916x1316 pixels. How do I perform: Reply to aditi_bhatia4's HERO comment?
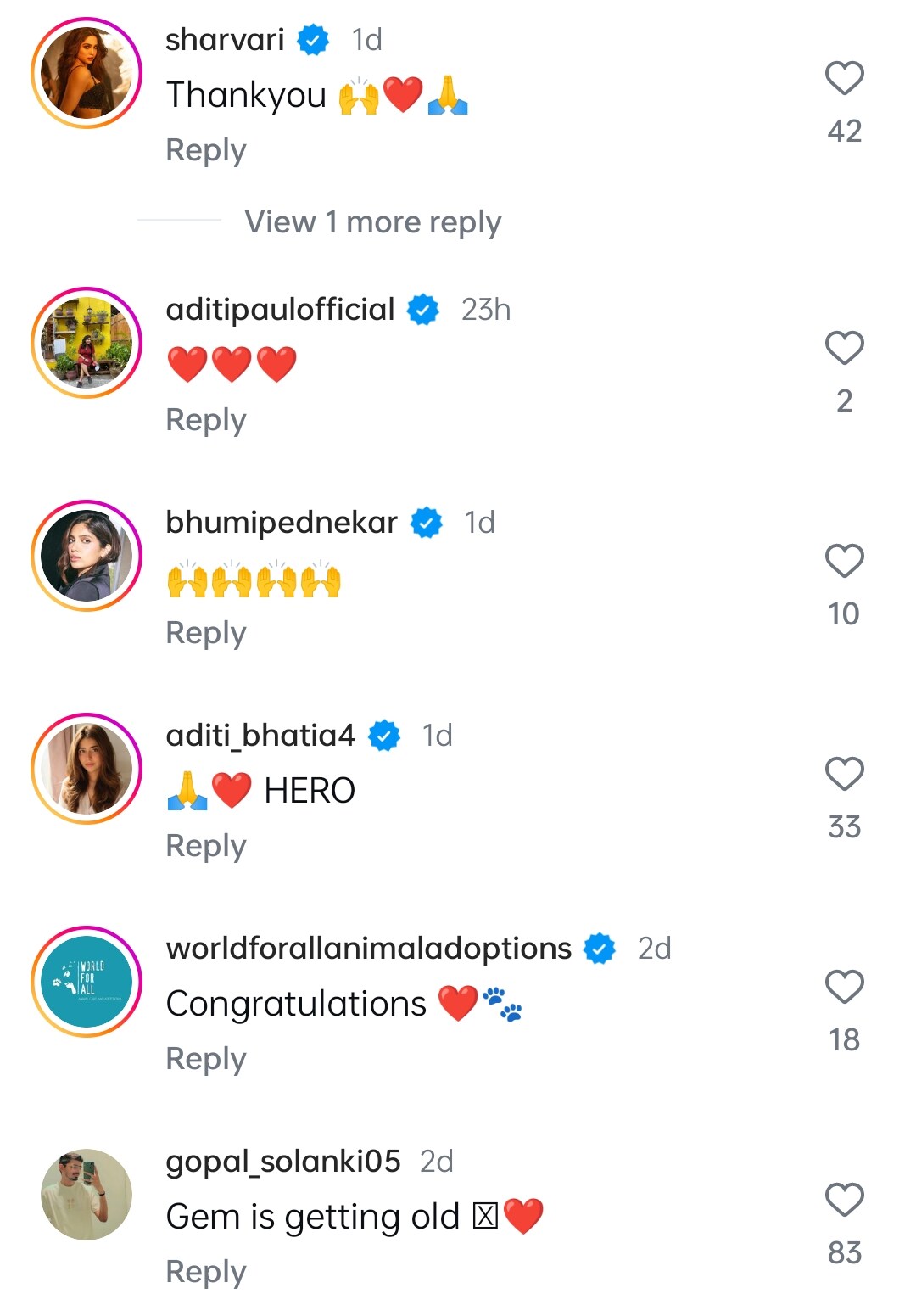(206, 846)
